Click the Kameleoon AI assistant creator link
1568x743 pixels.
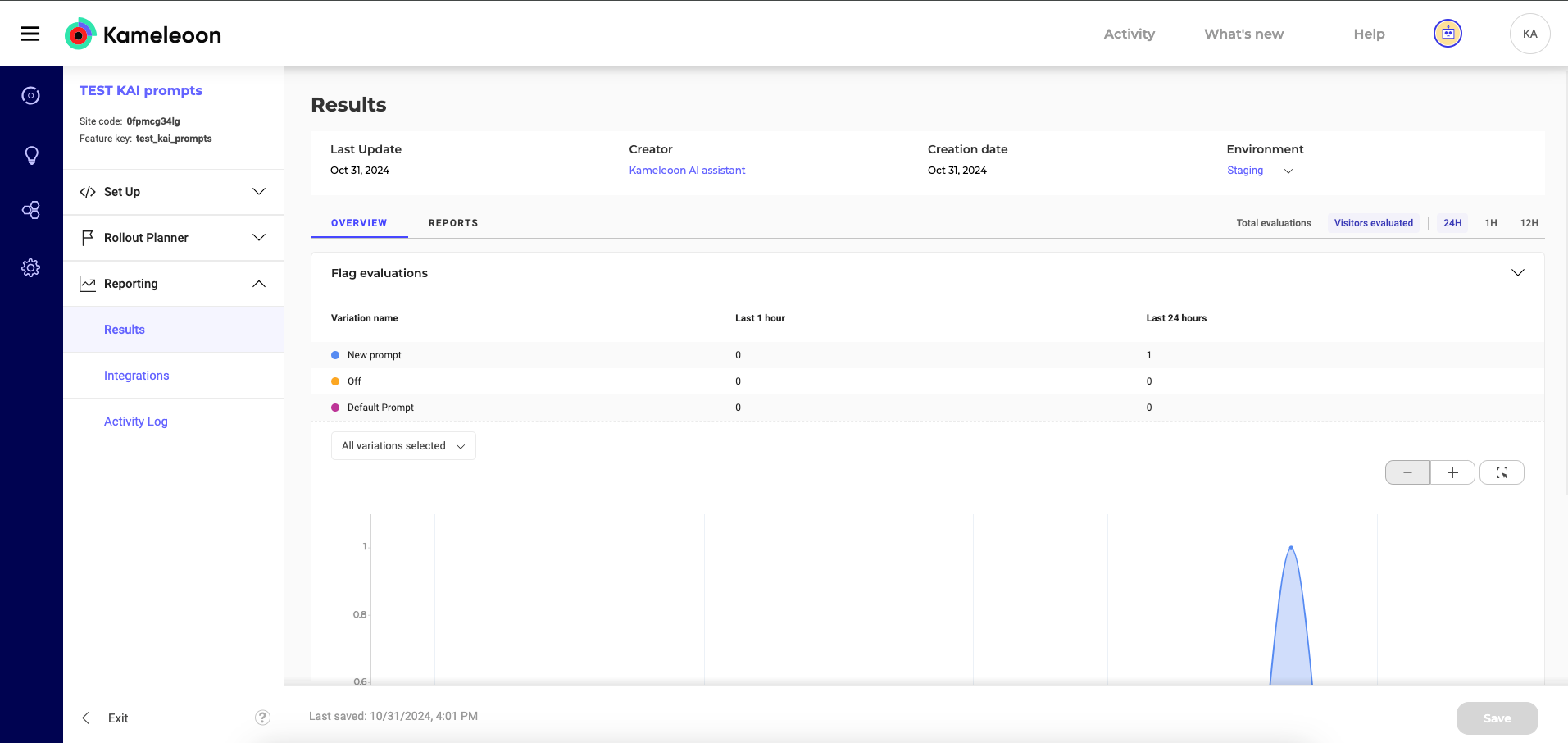pos(687,171)
